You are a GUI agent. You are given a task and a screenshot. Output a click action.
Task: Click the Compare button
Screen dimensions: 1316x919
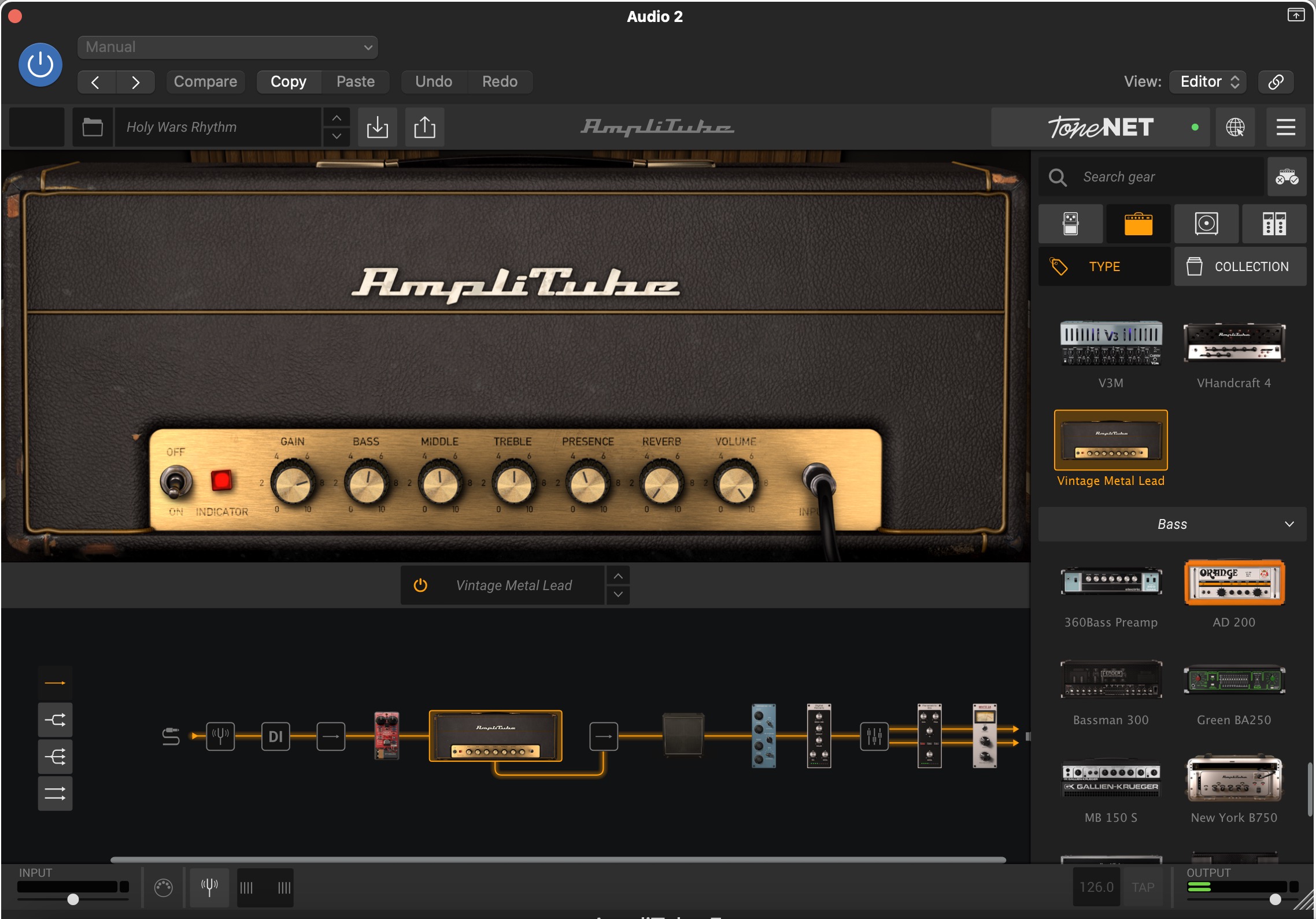coord(205,82)
